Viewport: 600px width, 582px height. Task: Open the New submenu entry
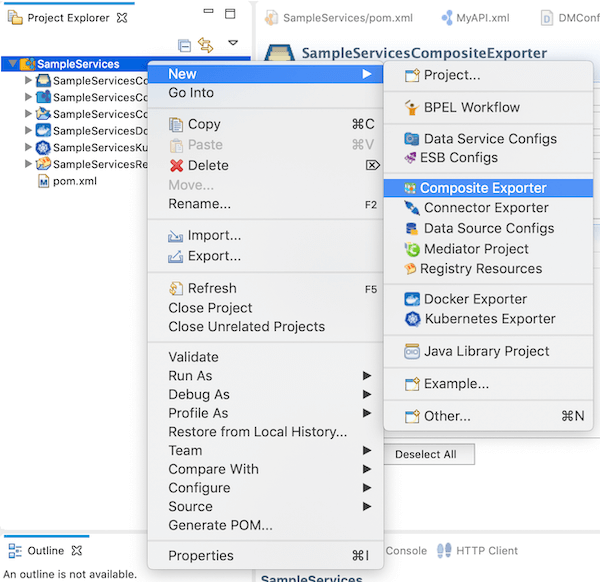tap(265, 74)
